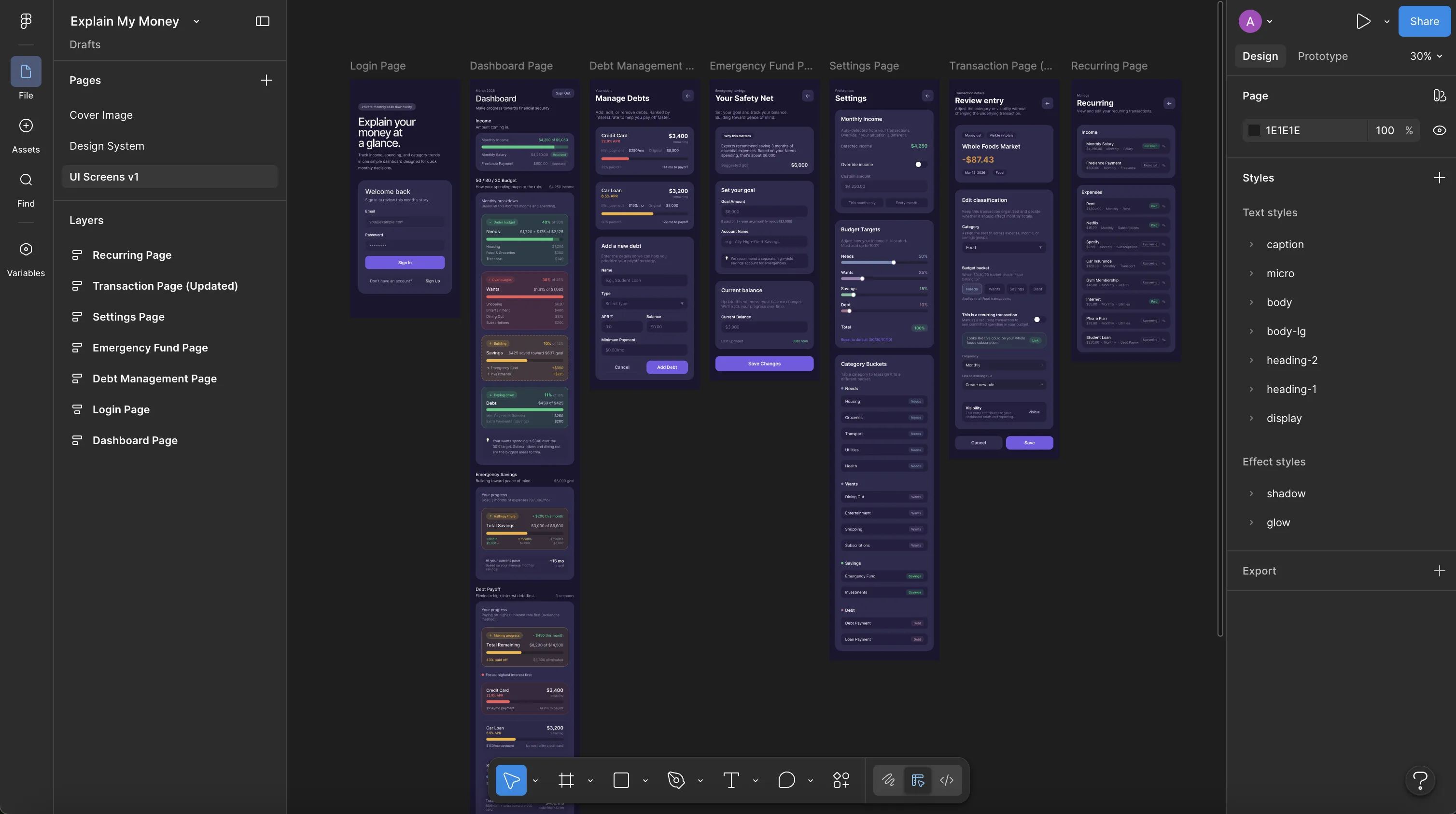Select the Text tool

point(731,780)
